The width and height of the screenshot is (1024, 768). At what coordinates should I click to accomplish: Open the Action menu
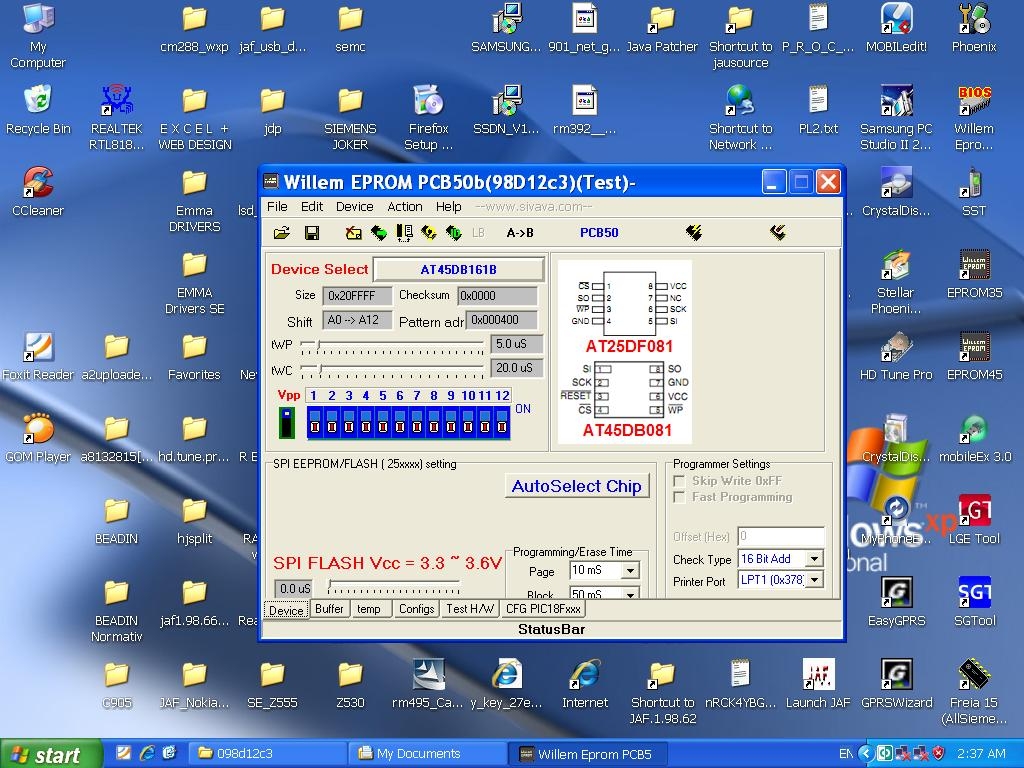pos(405,206)
